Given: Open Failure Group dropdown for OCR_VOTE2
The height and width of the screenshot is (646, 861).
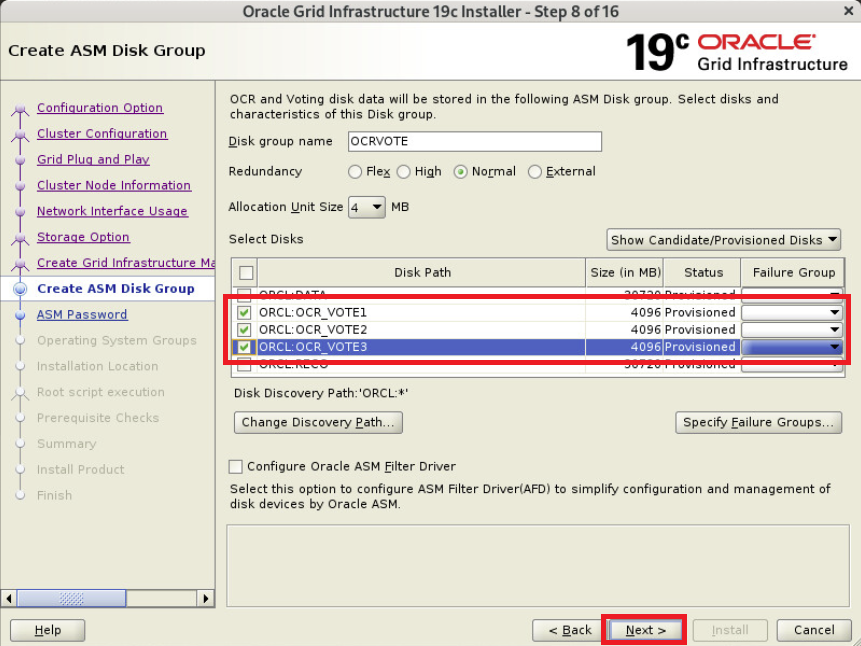Looking at the screenshot, I should coord(792,330).
